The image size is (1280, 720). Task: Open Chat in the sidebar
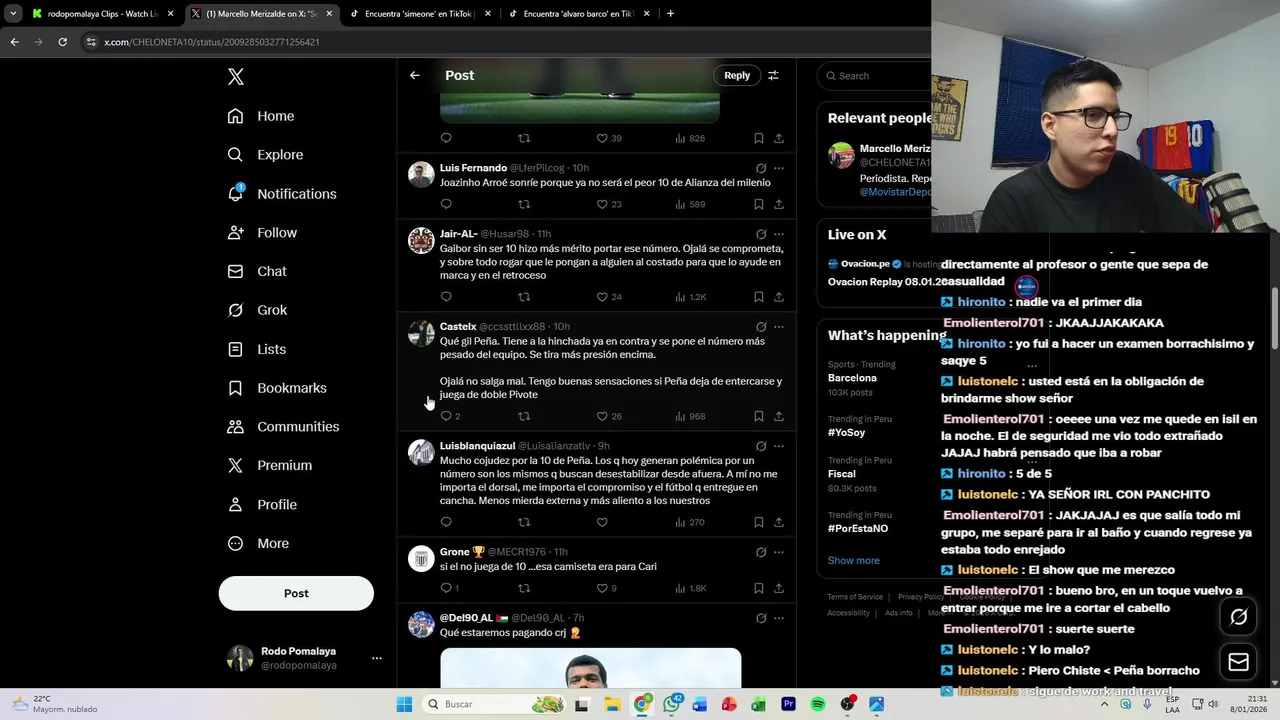click(x=257, y=271)
